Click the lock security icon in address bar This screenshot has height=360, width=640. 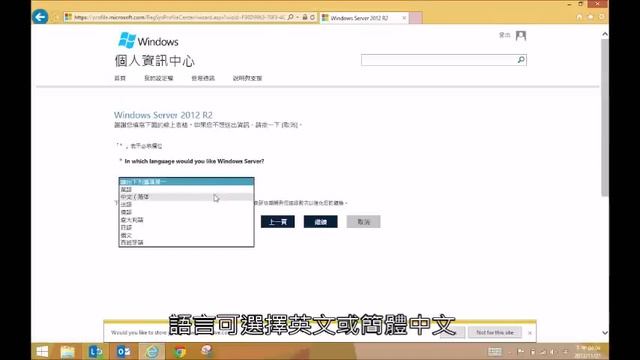305,18
